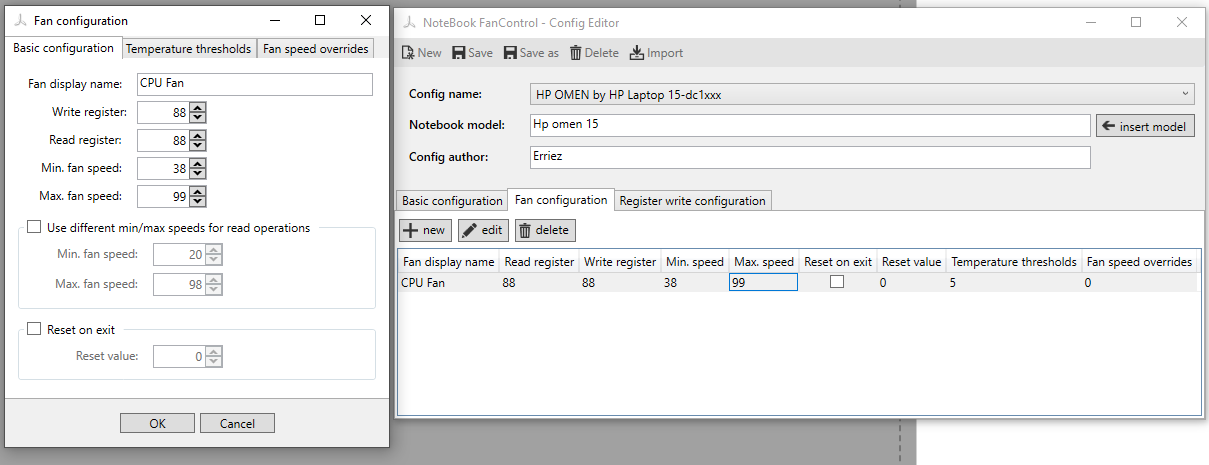Decrease the Read register value
The width and height of the screenshot is (1209, 465).
198,145
